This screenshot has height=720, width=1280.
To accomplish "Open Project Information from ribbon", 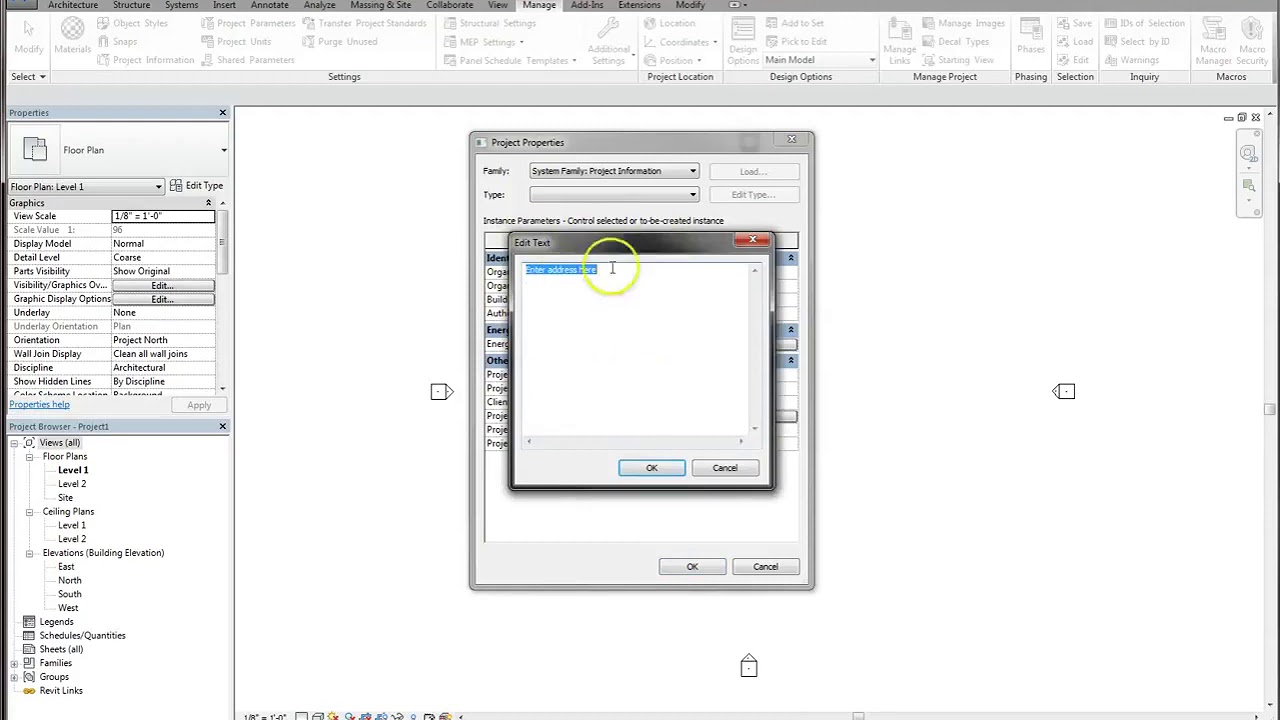I will 146,60.
